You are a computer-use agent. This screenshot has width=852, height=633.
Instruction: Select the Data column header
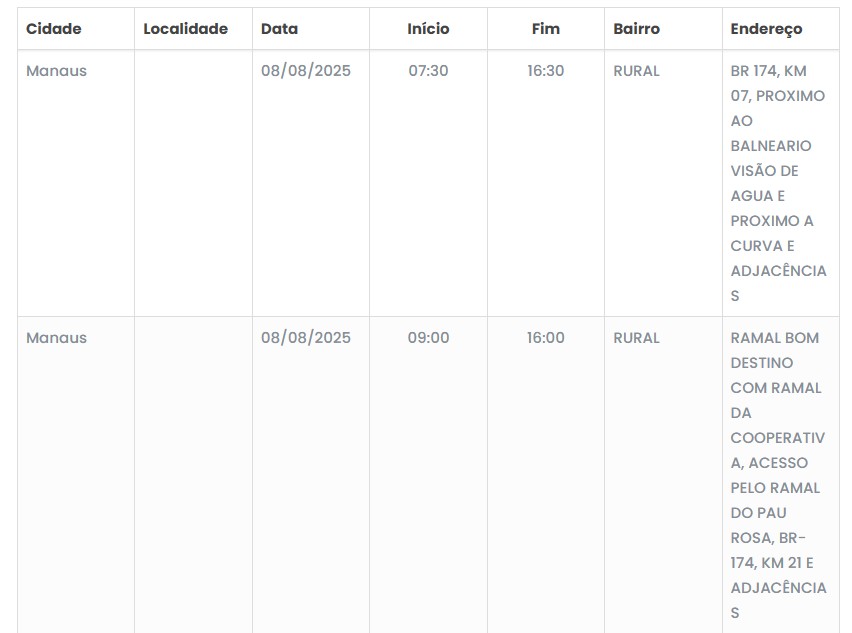(280, 29)
